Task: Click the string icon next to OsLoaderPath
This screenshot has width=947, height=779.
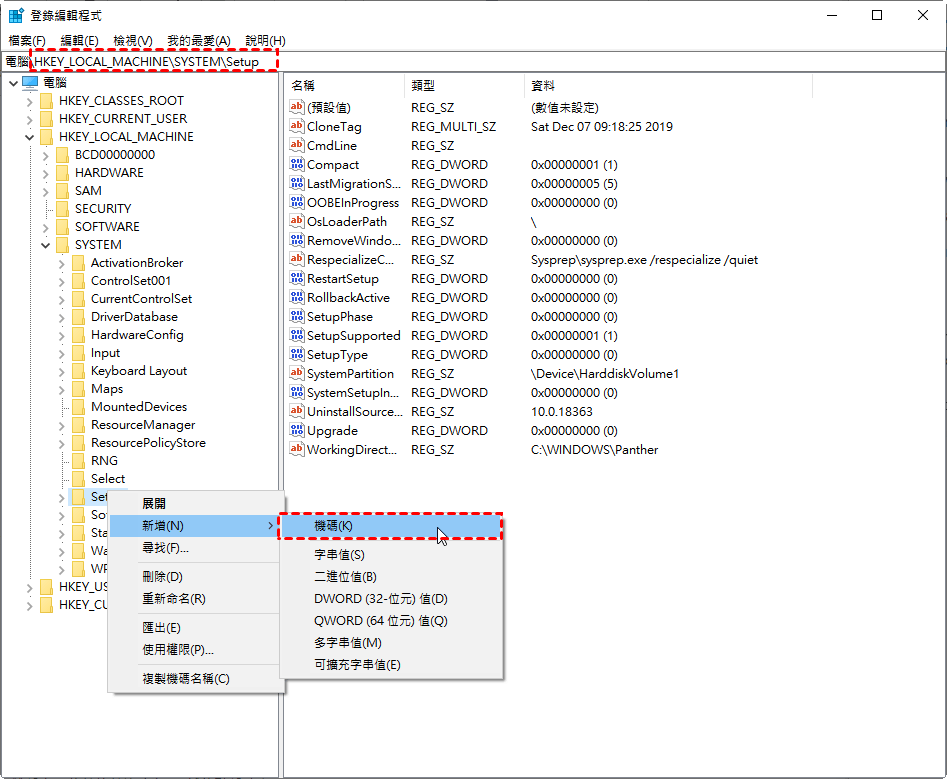Action: 297,221
